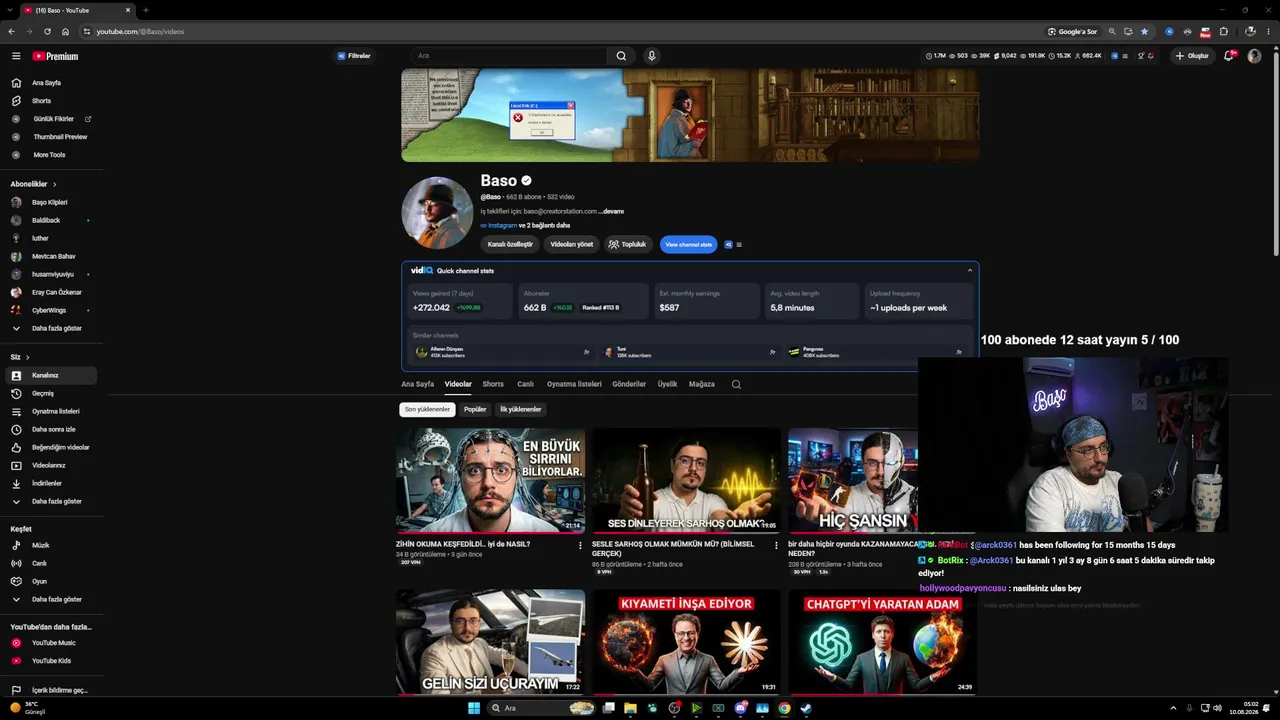Open more options for SESLE SARHOŞ video
This screenshot has height=720, width=1280.
tap(776, 545)
